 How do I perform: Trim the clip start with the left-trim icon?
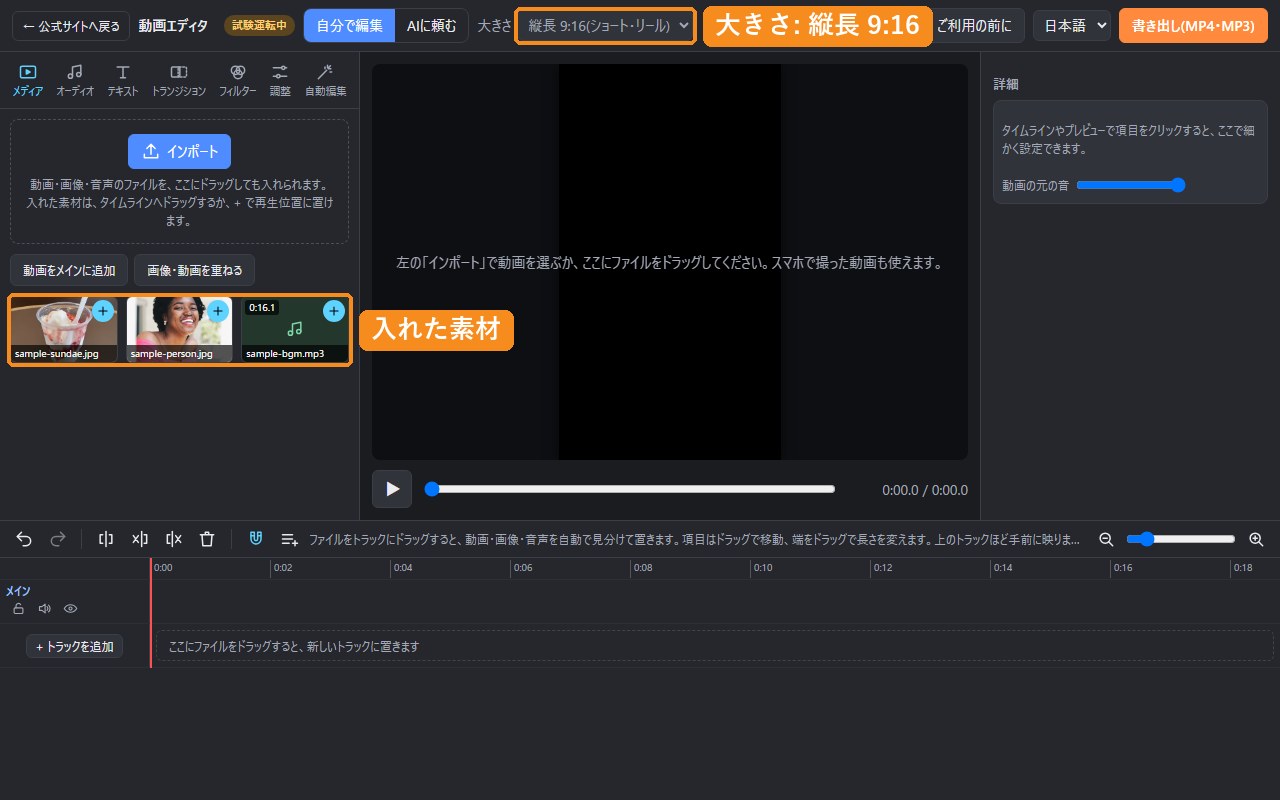click(140, 539)
